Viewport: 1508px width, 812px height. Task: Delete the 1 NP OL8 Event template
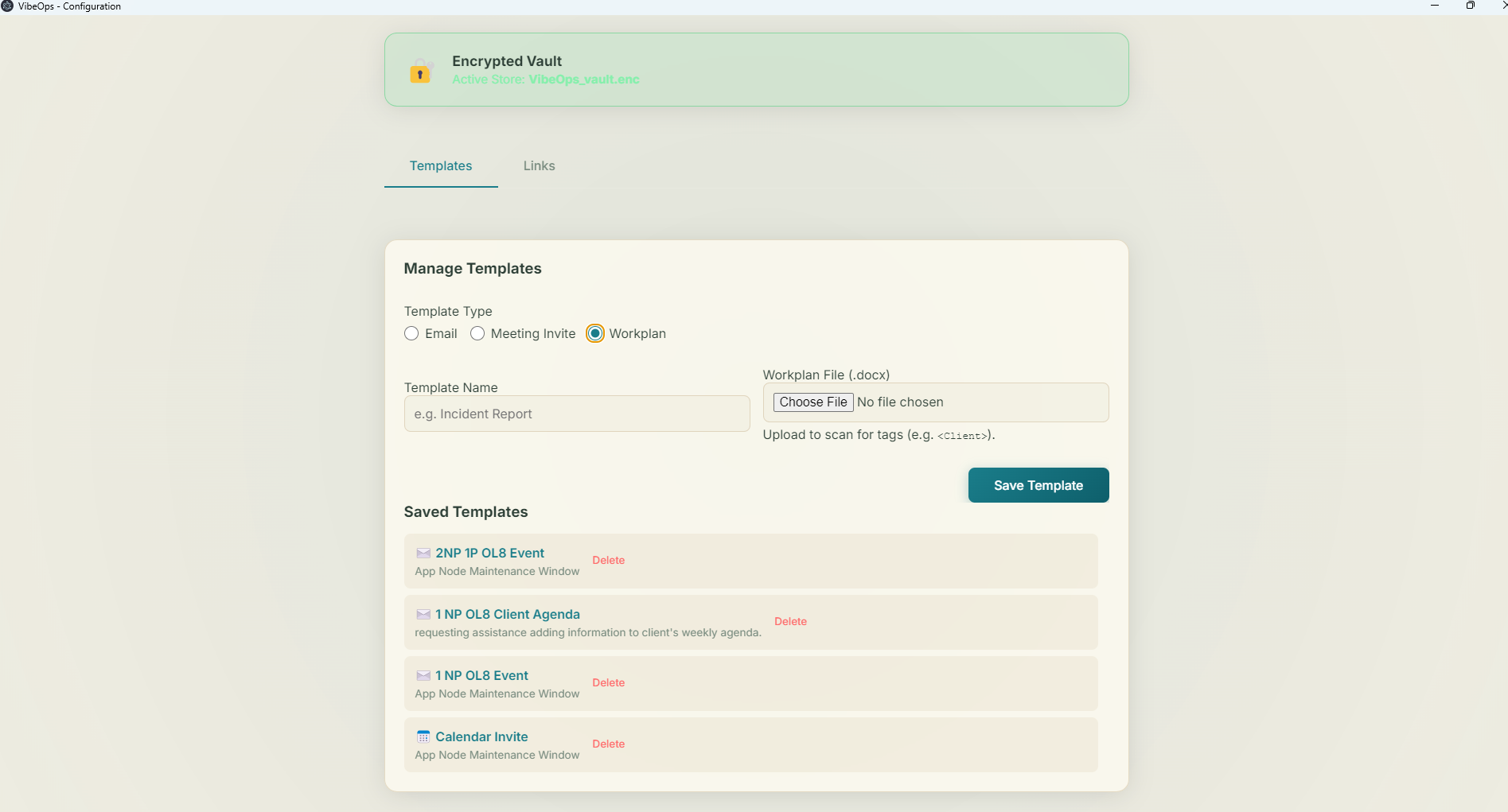pyautogui.click(x=608, y=682)
